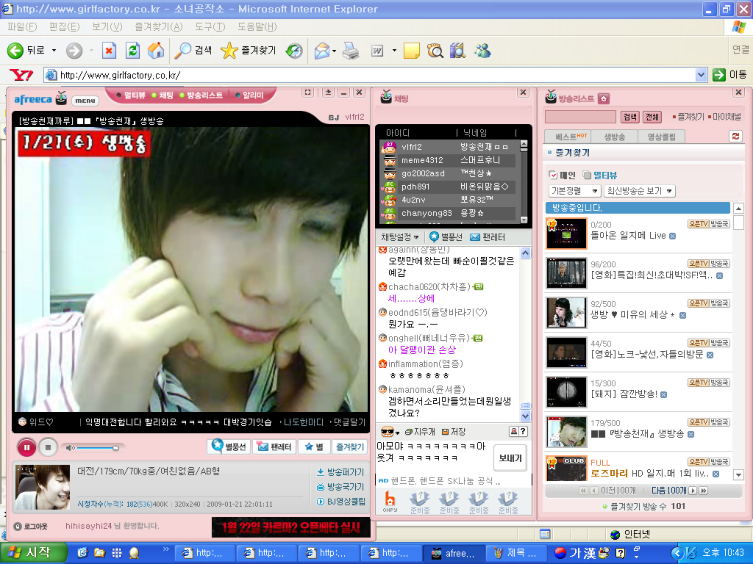Stop the stream with the stop button
This screenshot has width=753, height=564.
click(50, 446)
